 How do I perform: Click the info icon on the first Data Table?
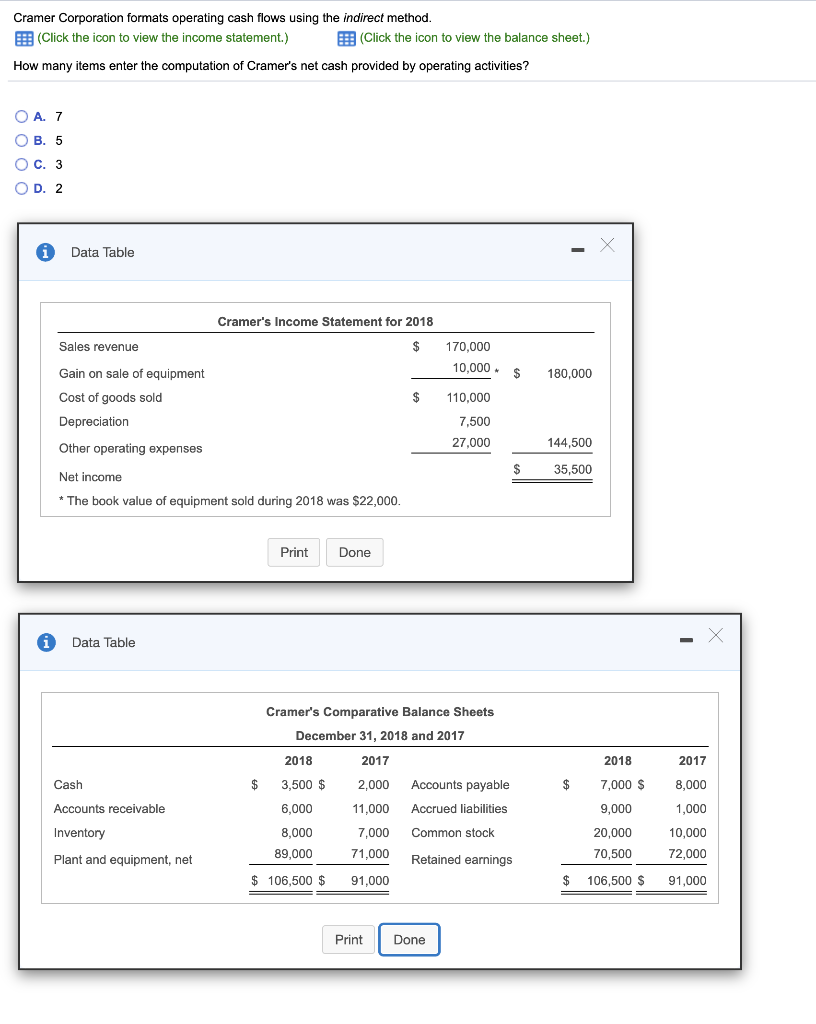(x=44, y=252)
